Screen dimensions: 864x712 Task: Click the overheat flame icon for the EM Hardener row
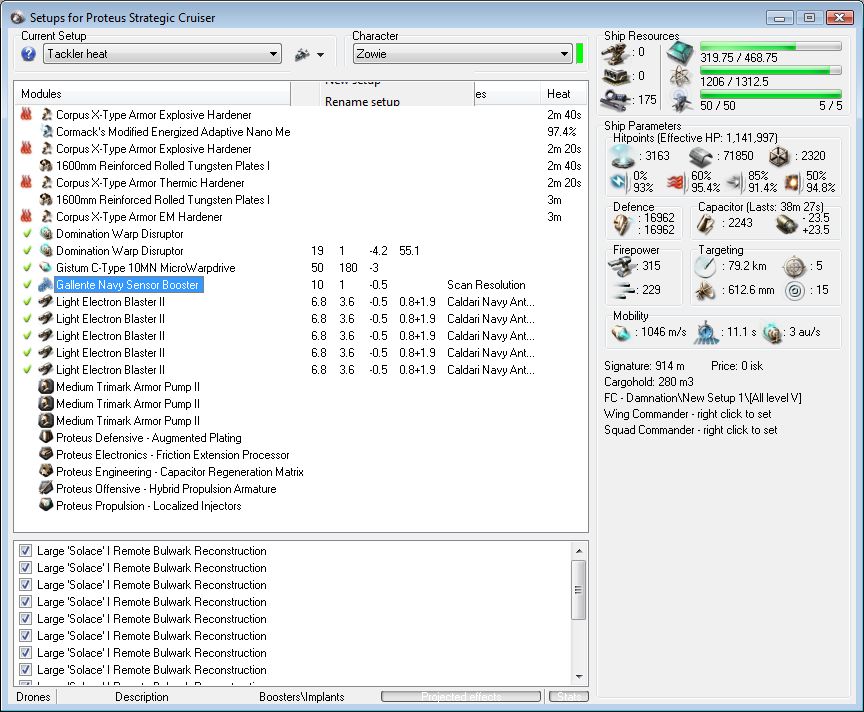point(26,217)
